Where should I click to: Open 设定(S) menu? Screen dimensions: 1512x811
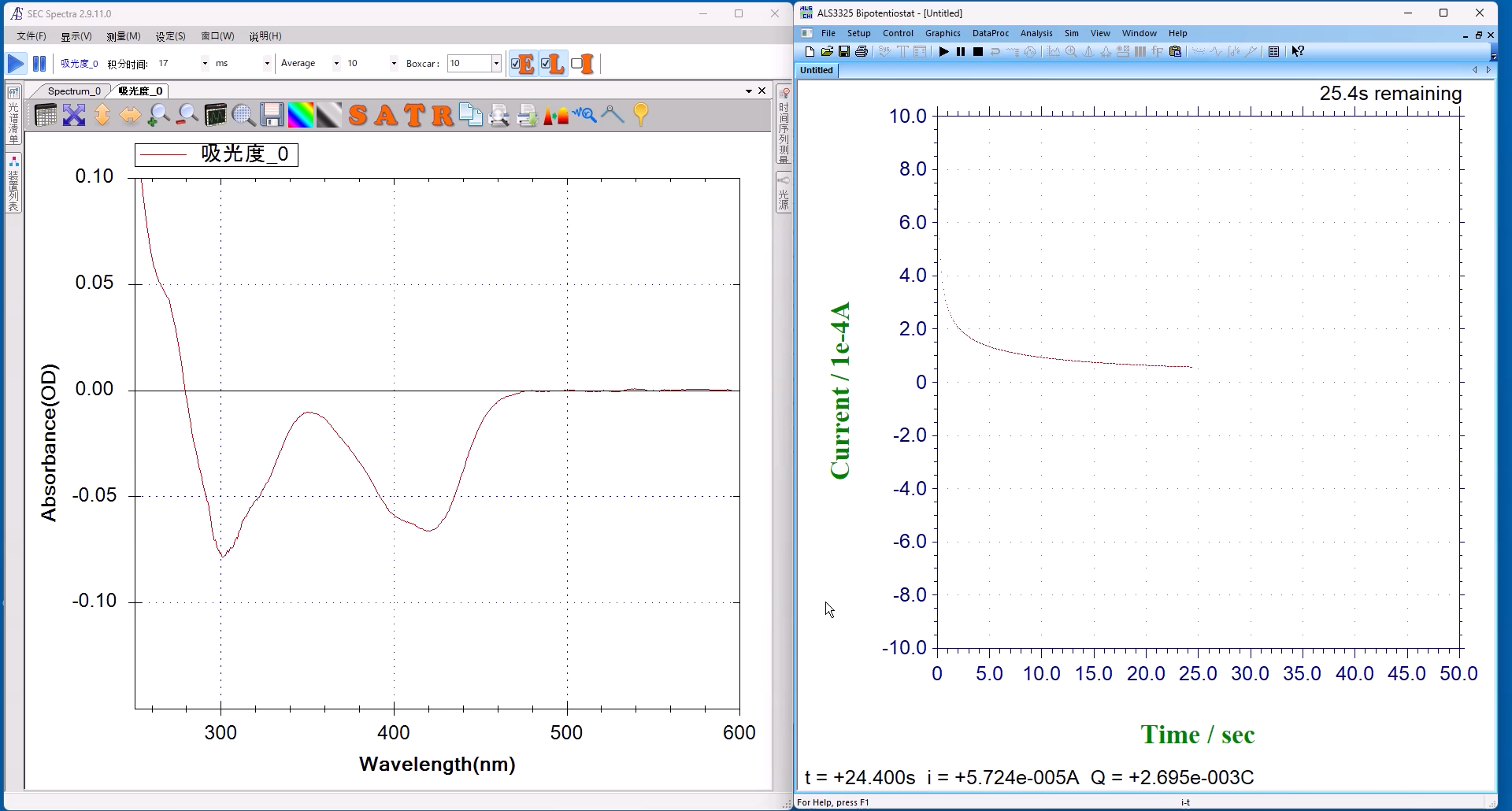click(x=171, y=36)
